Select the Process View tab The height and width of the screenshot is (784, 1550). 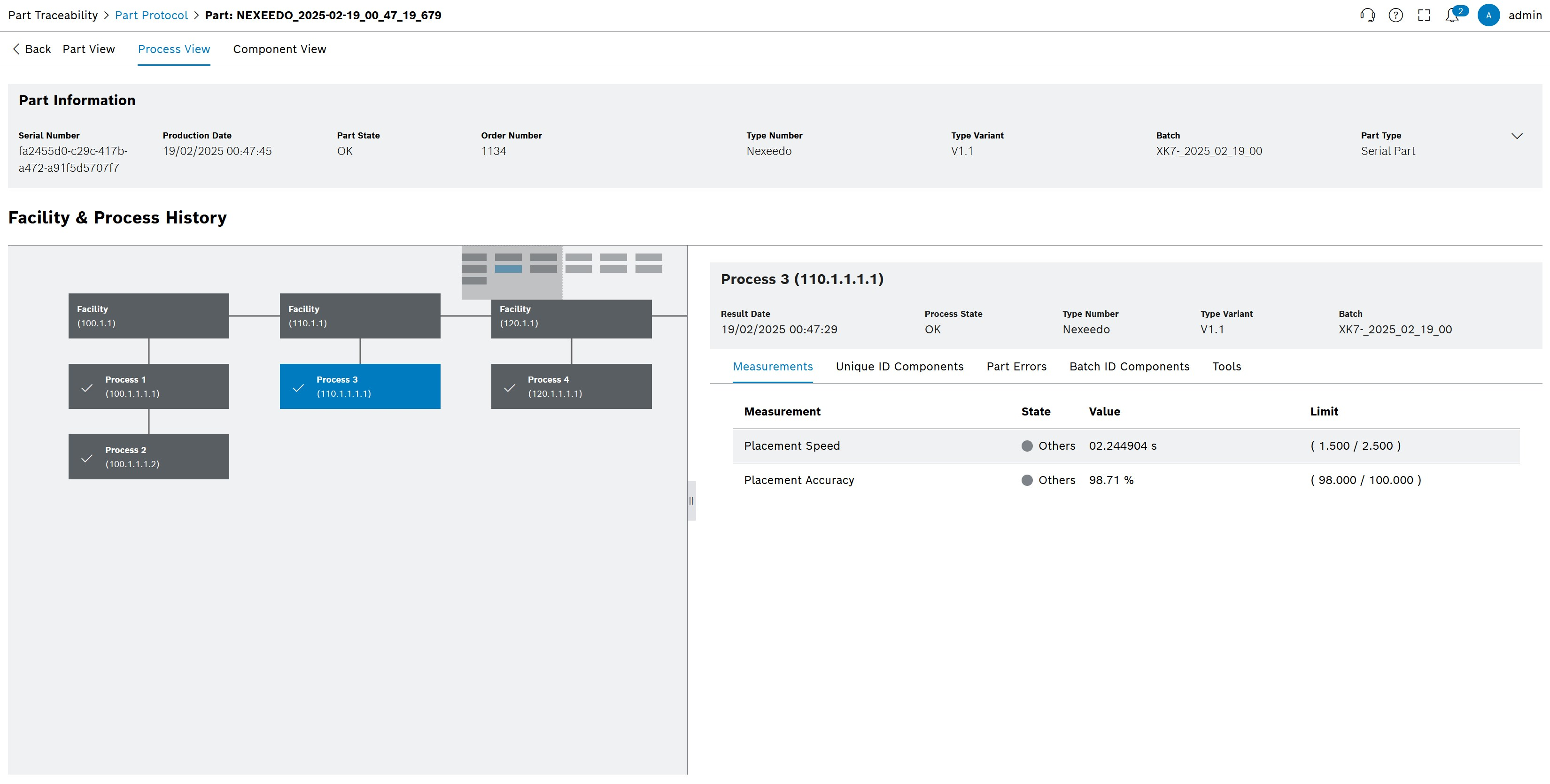pos(174,49)
